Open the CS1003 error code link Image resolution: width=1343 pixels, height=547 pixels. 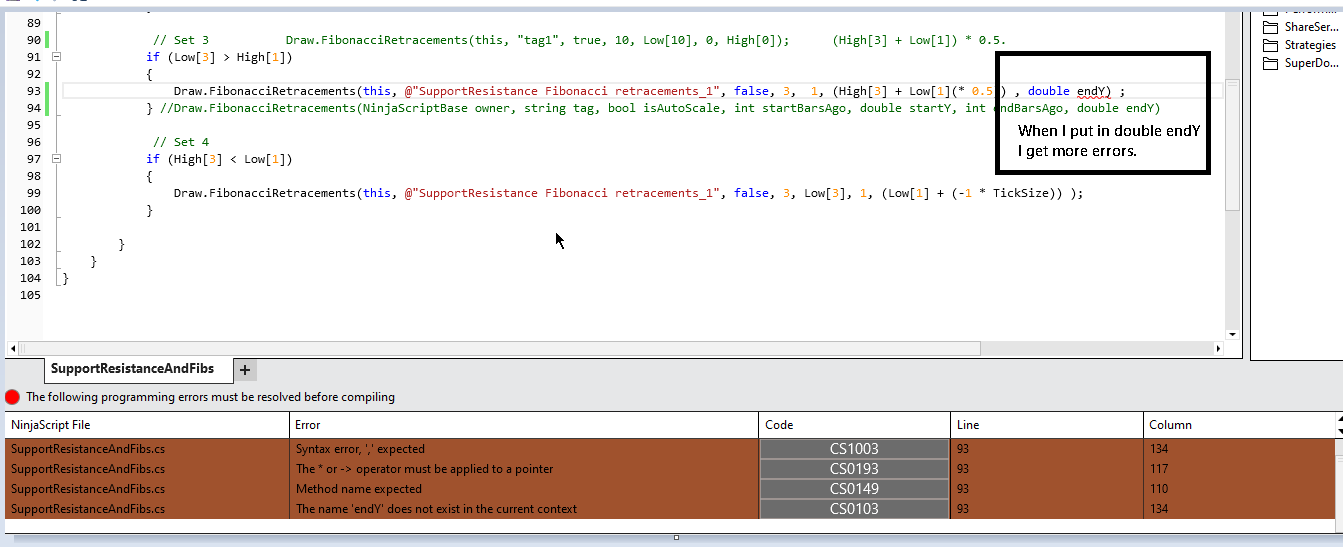pyautogui.click(x=854, y=449)
